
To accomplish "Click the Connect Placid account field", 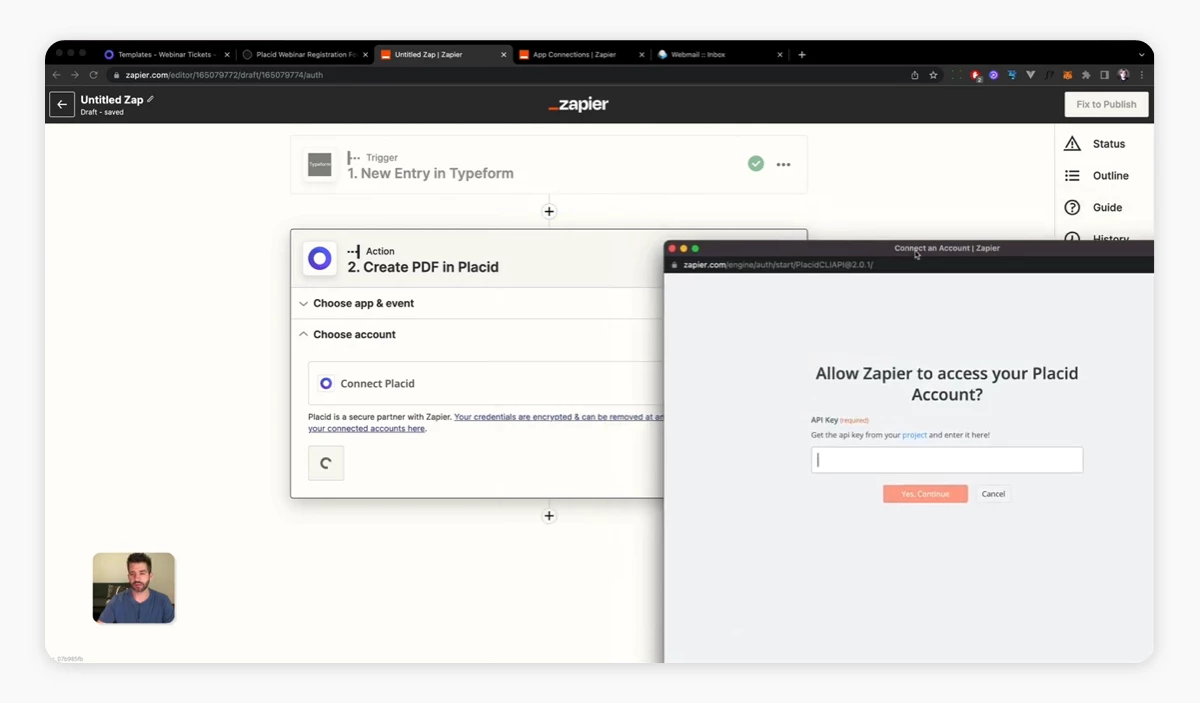I will (x=486, y=383).
